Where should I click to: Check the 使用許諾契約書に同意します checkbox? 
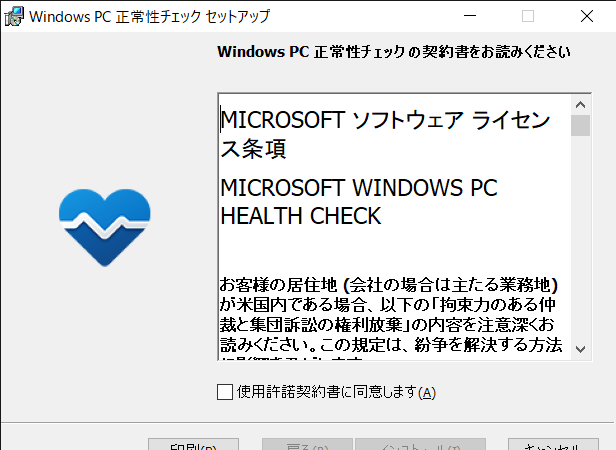click(x=225, y=392)
